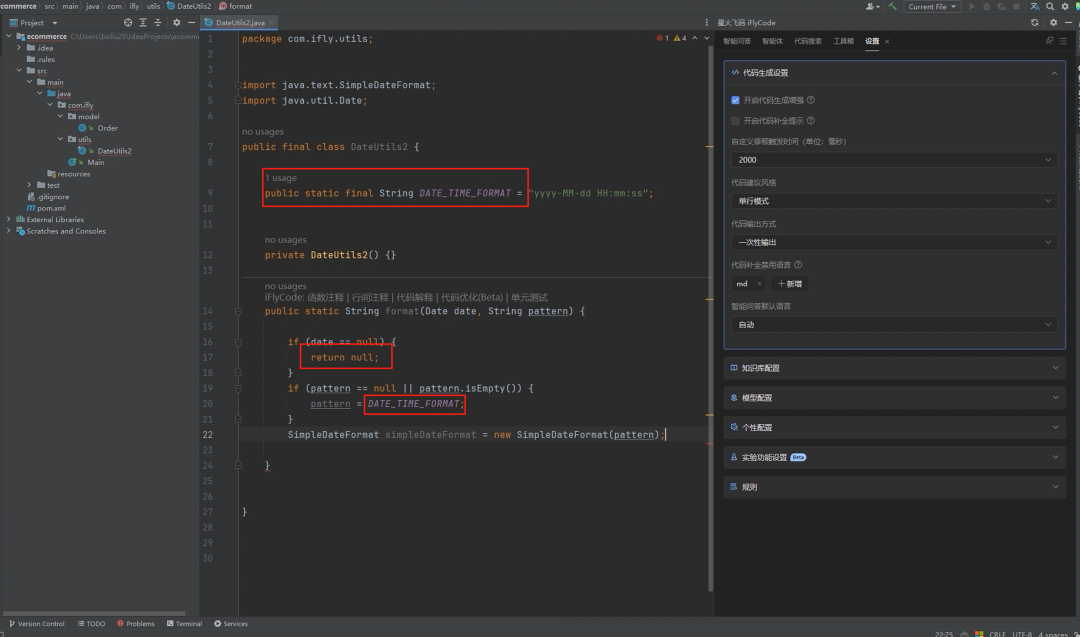Open the trigger time dropdown showing 2000
The image size is (1080, 637).
[894, 160]
